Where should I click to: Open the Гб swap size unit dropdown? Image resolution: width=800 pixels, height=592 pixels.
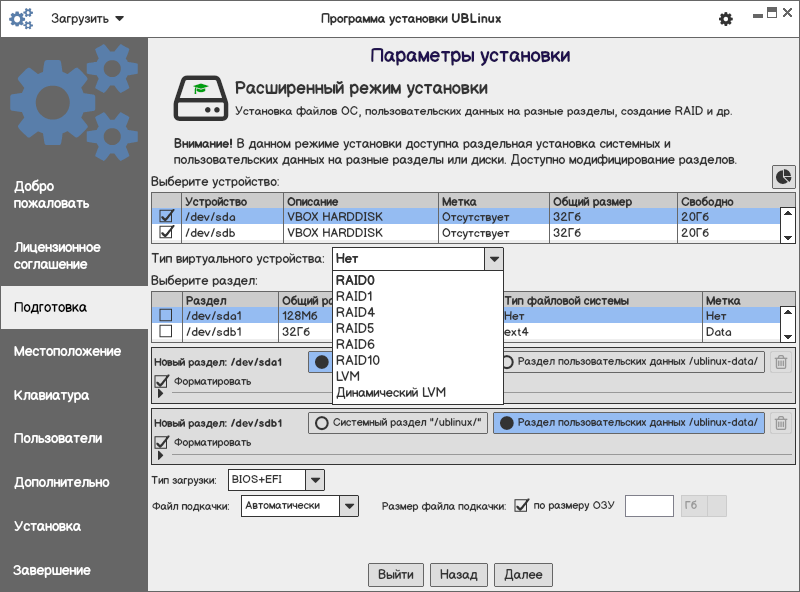tap(704, 506)
